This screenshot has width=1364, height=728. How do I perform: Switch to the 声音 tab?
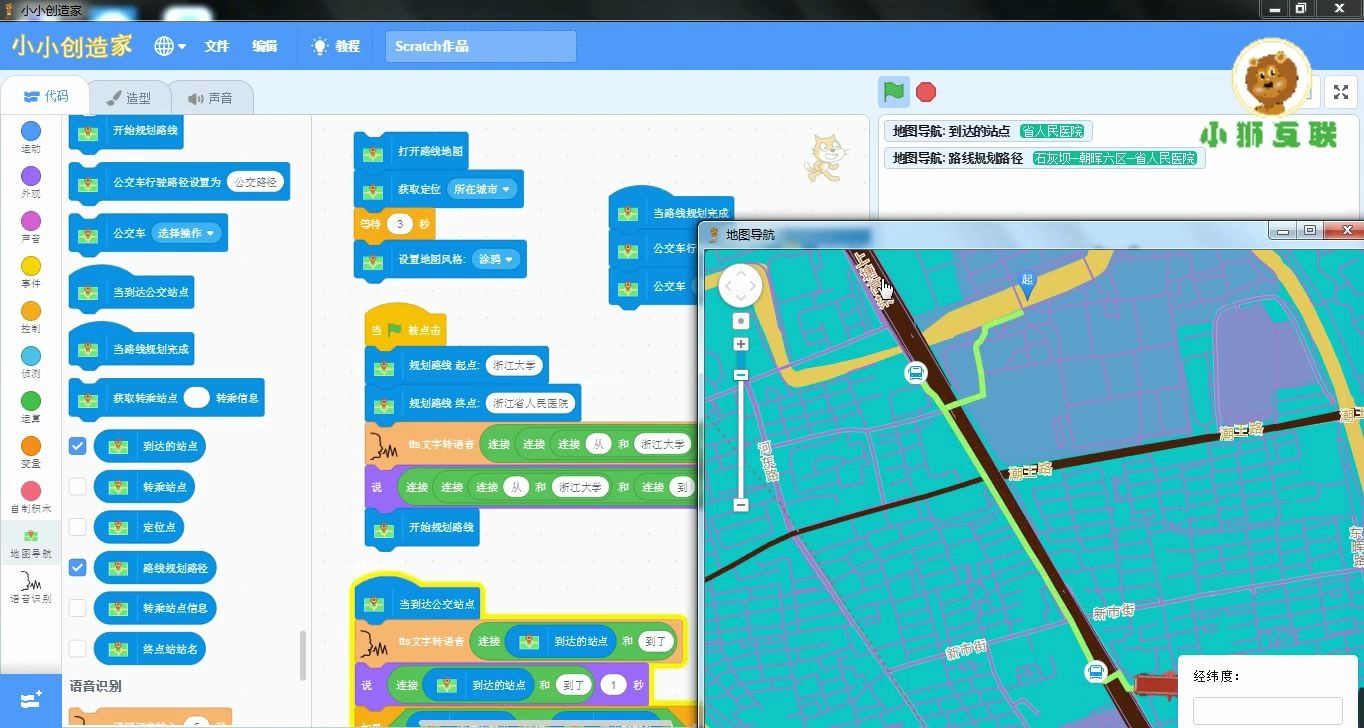210,98
